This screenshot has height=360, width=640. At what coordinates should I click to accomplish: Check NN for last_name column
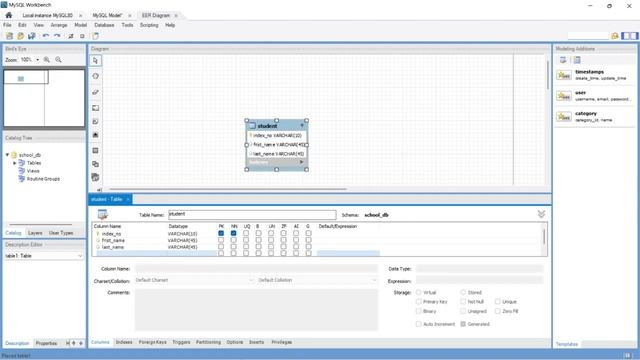click(233, 247)
